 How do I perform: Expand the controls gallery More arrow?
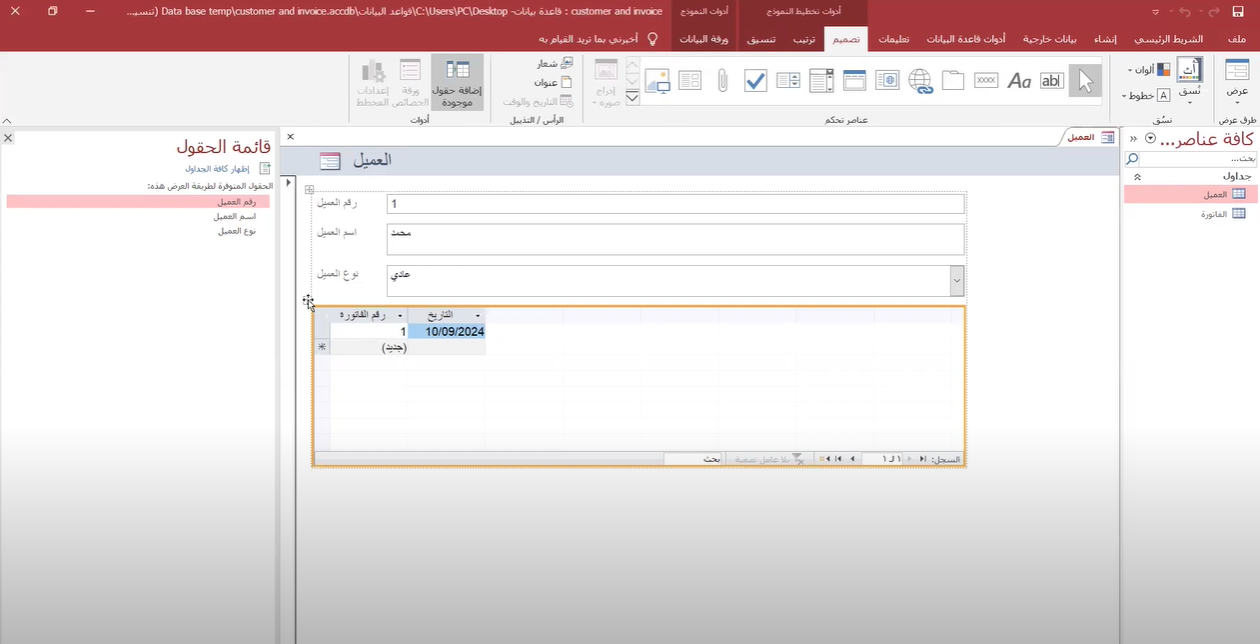[632, 98]
